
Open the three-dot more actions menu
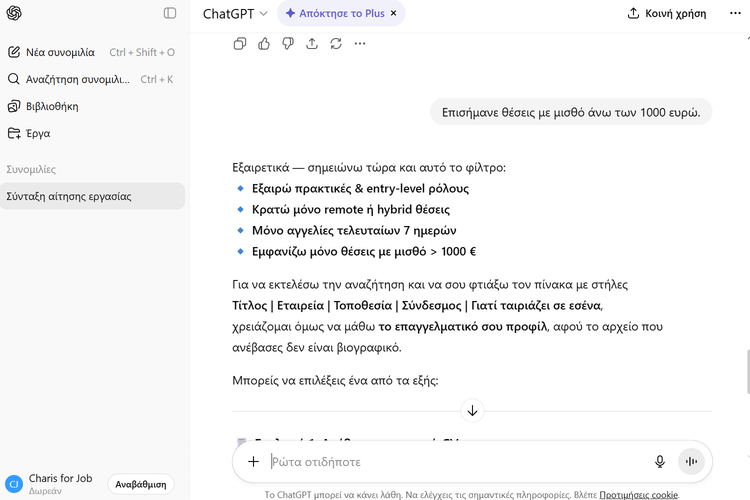pos(360,43)
